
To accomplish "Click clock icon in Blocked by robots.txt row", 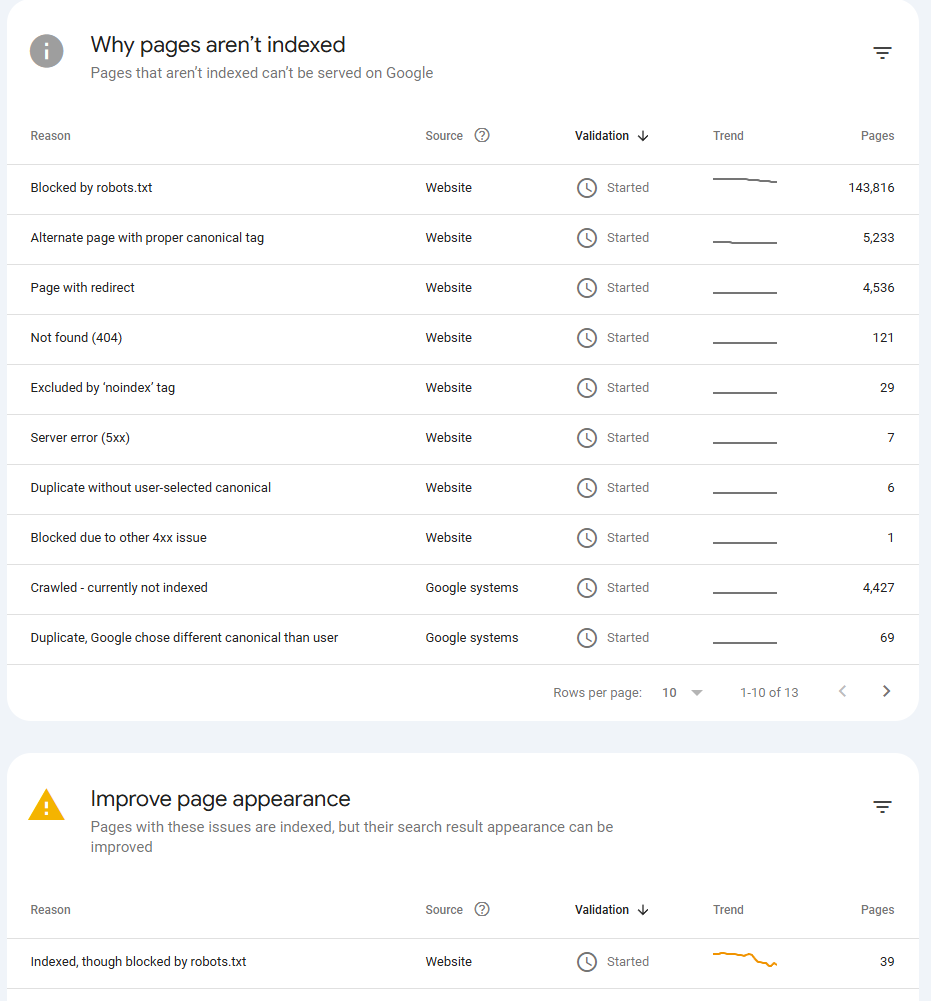I will point(587,188).
